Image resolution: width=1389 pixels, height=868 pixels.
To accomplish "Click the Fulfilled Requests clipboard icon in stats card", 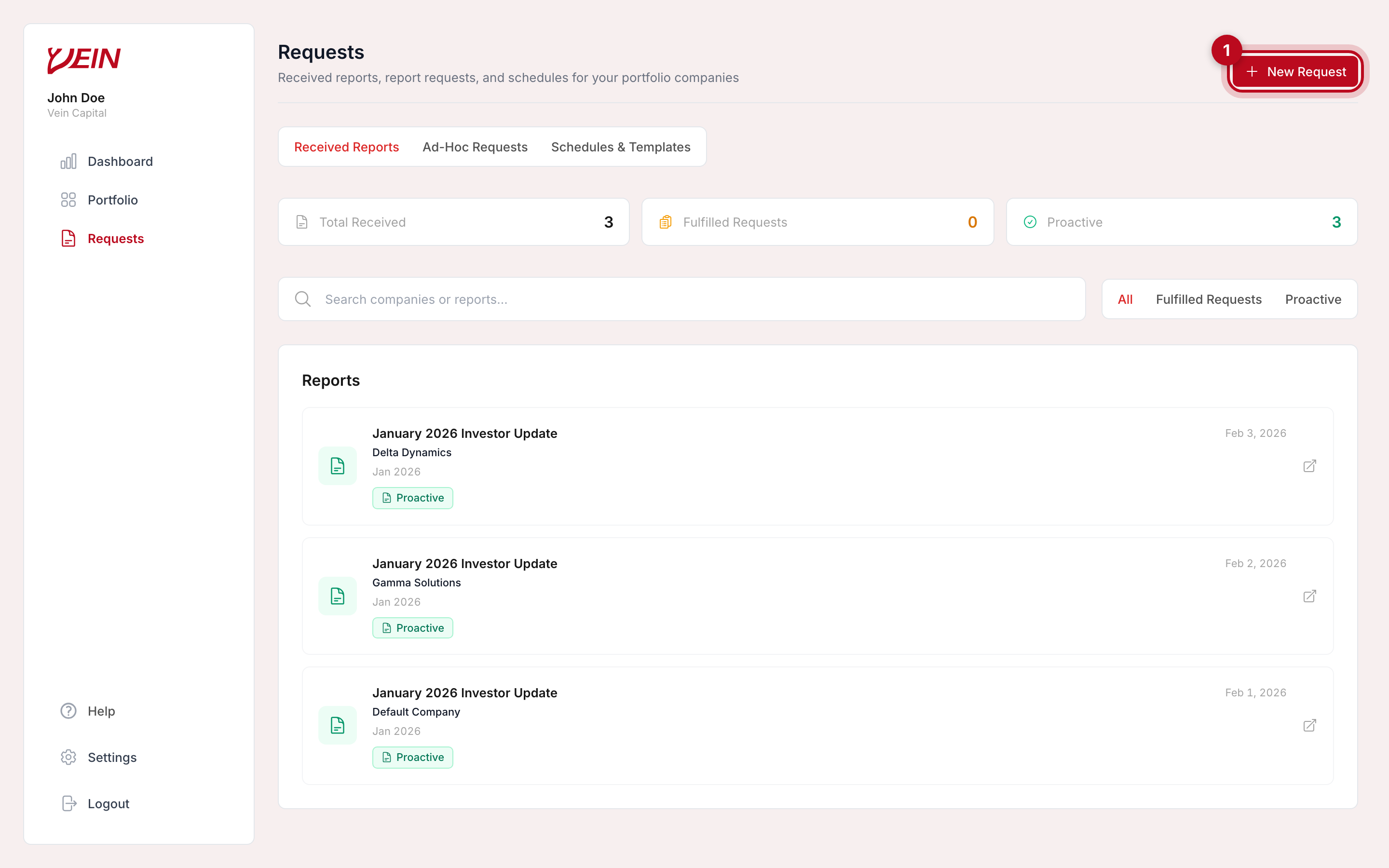I will pyautogui.click(x=665, y=222).
